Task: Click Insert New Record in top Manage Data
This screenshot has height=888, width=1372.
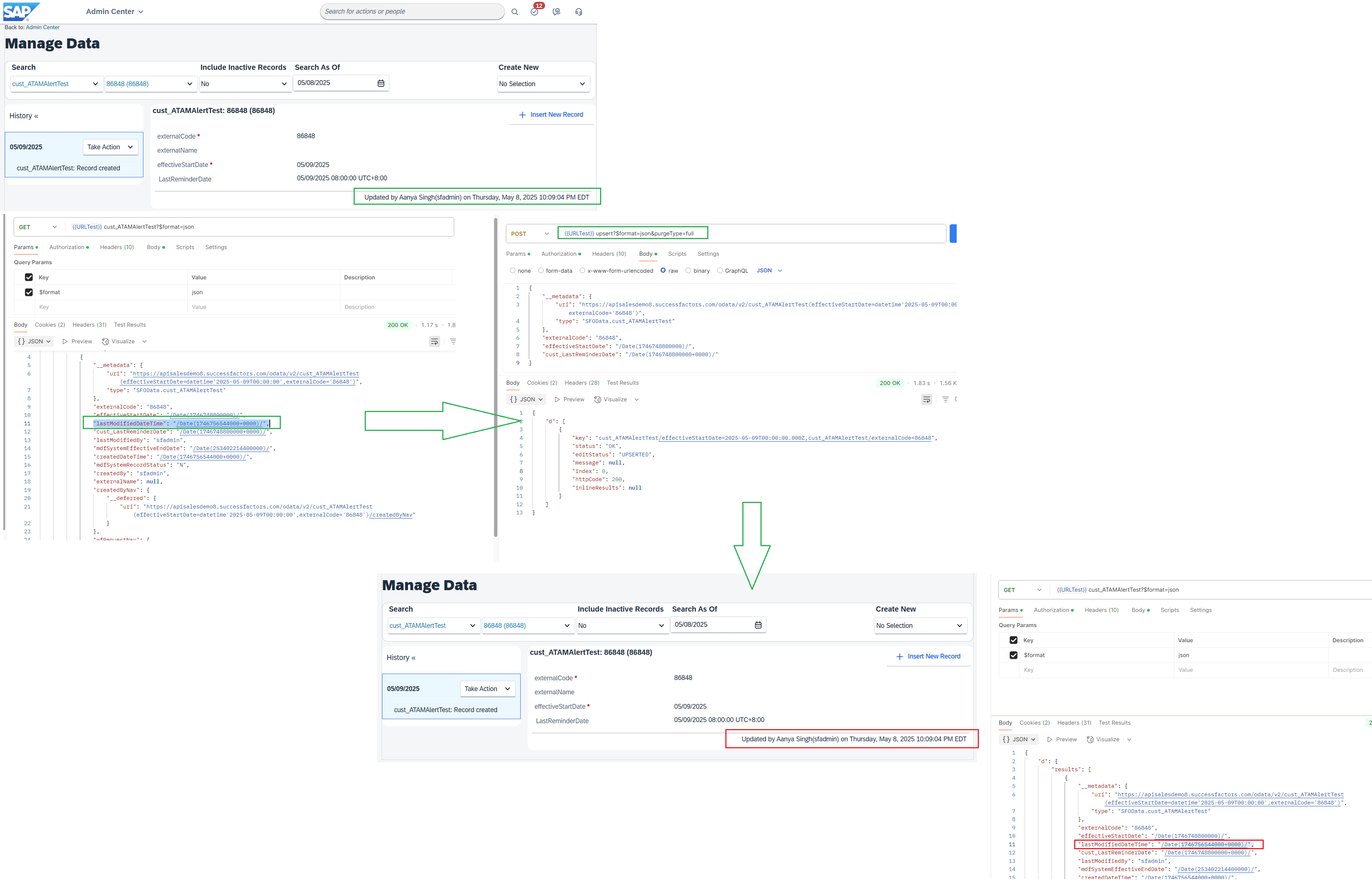Action: click(551, 115)
